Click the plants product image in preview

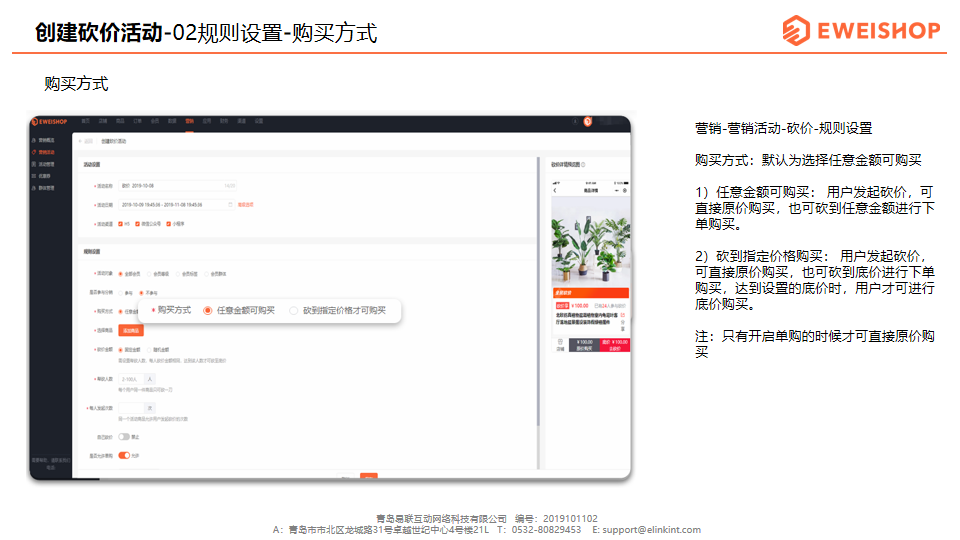click(590, 241)
